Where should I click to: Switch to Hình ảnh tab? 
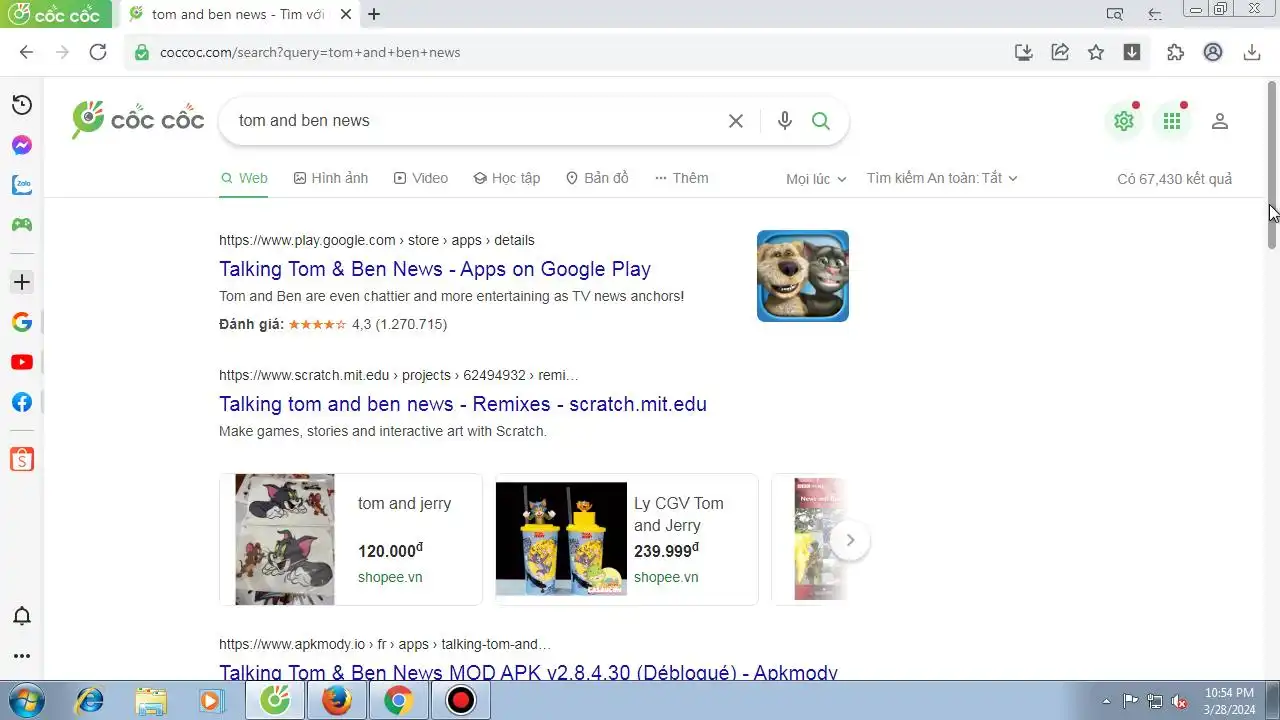[x=331, y=178]
